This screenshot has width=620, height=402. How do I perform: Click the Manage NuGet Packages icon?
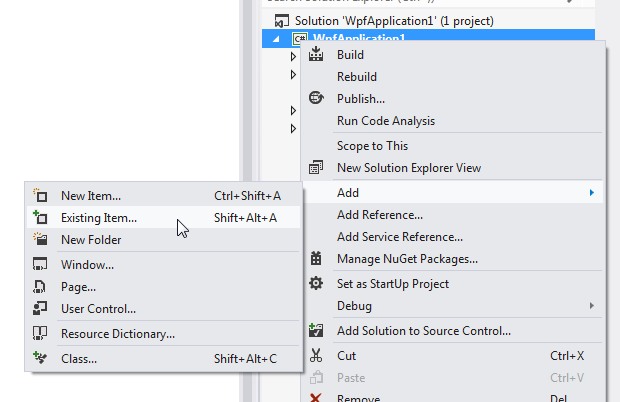[x=317, y=258]
